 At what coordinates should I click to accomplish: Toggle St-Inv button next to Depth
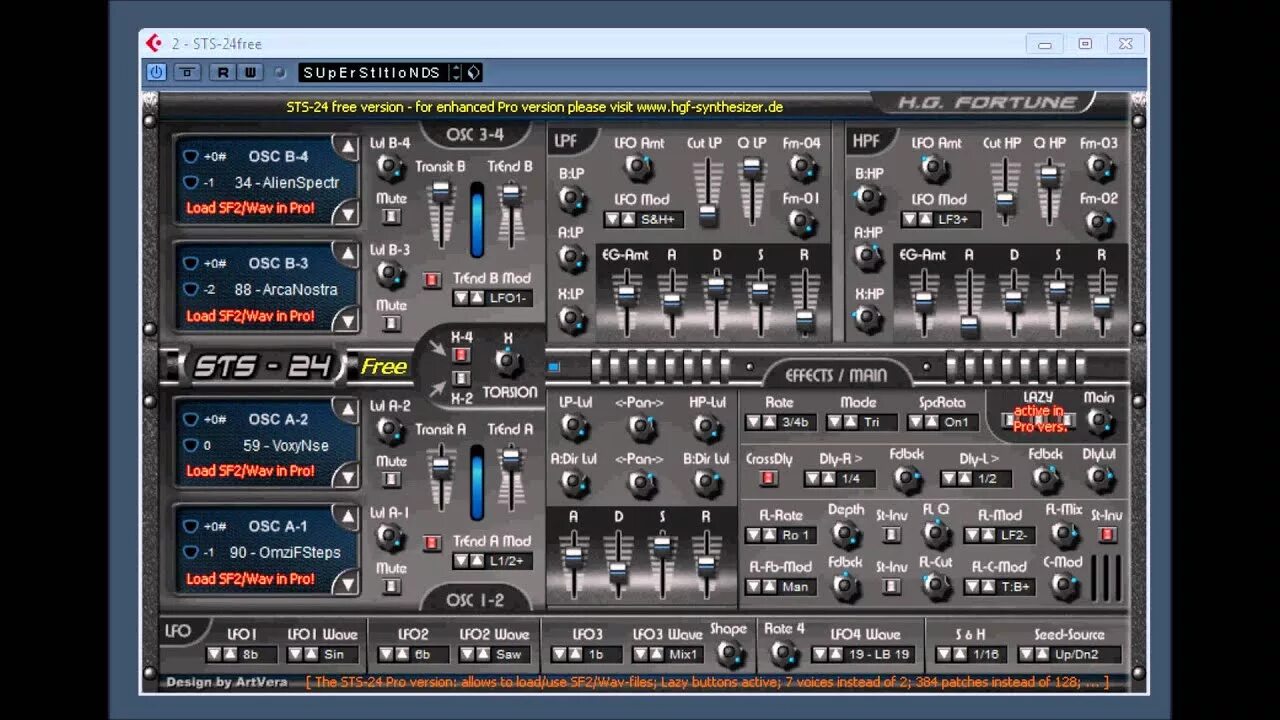point(891,534)
